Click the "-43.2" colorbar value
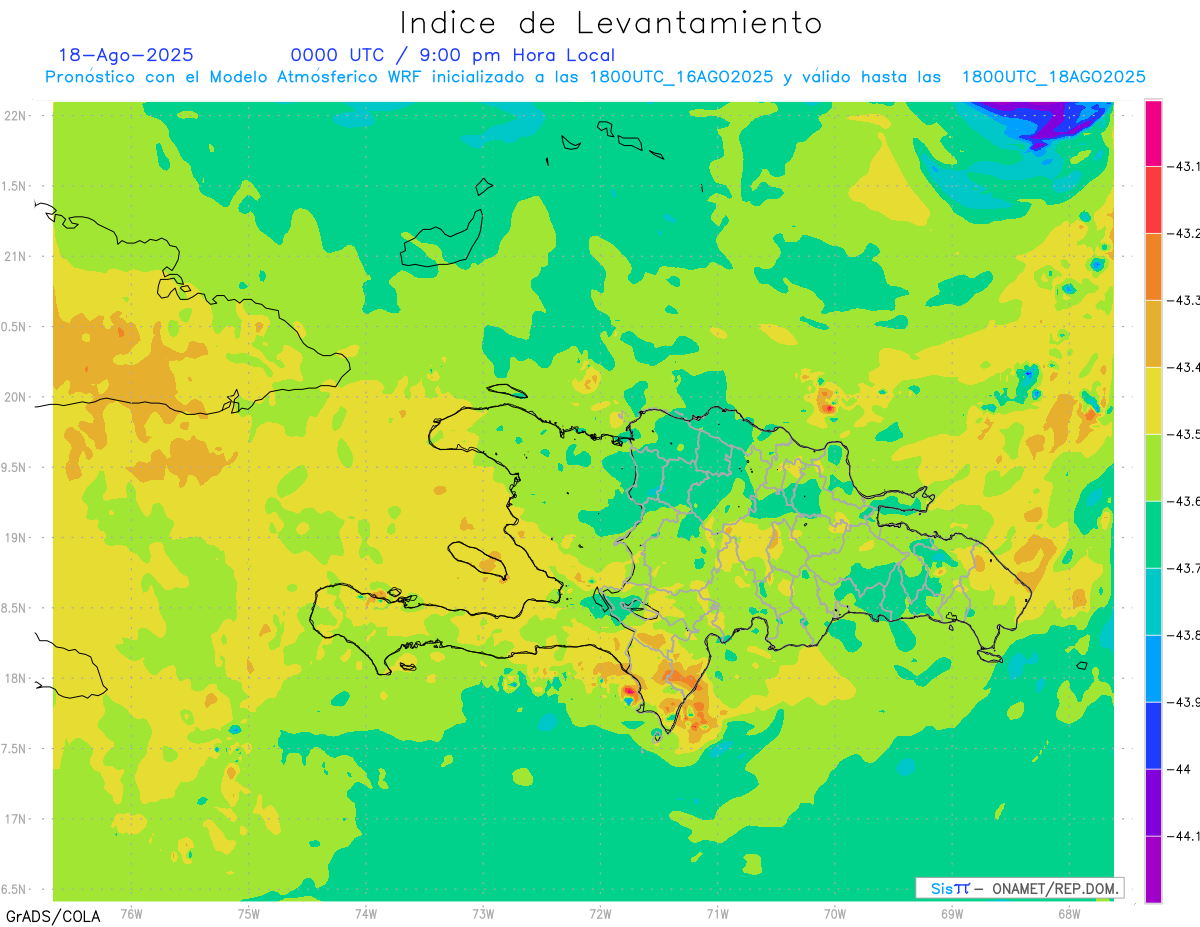This screenshot has width=1200, height=927. [x=1185, y=233]
